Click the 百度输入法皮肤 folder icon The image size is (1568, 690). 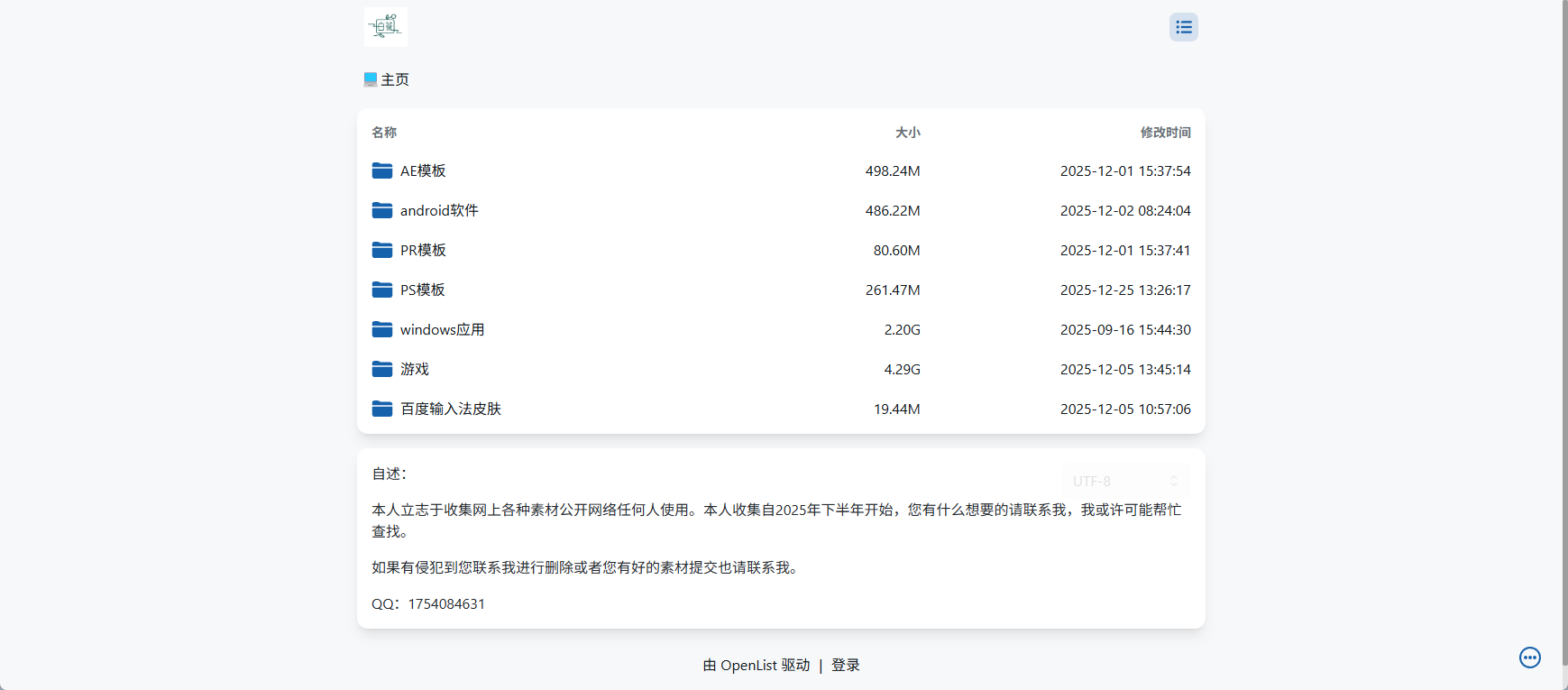[x=382, y=409]
